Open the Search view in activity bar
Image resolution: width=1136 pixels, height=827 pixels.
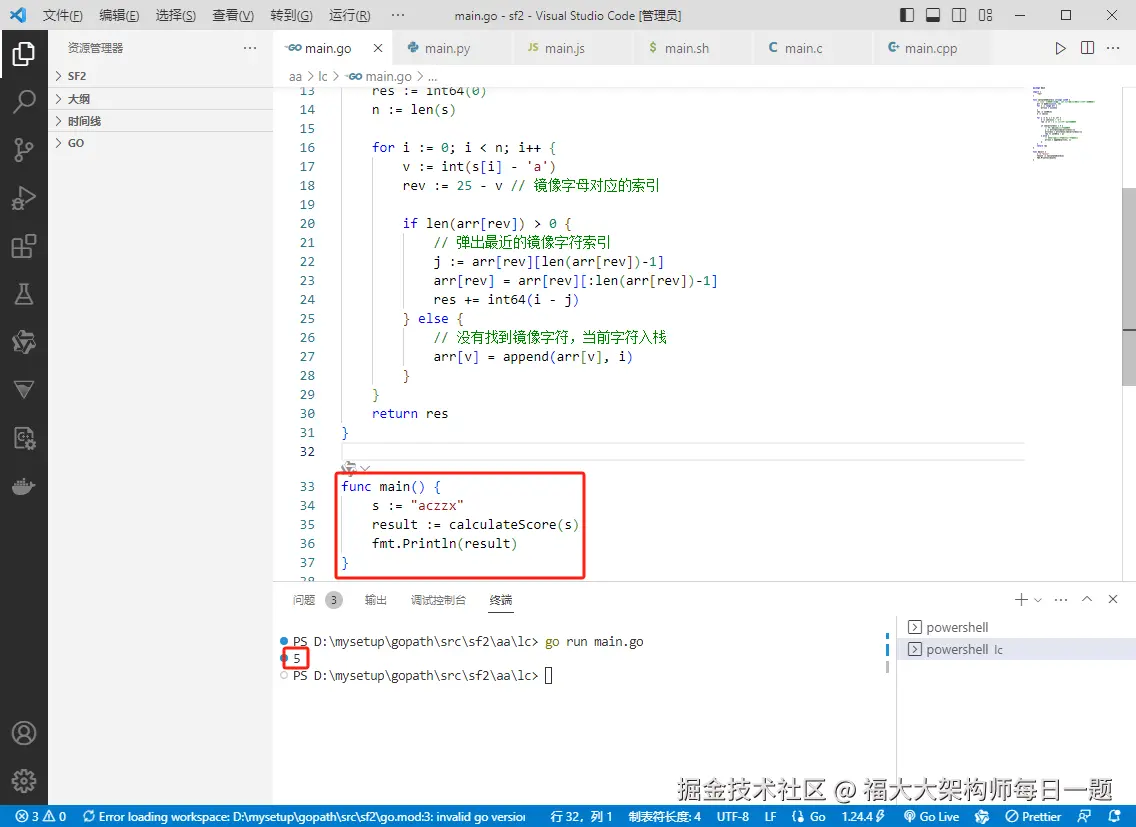pyautogui.click(x=23, y=101)
